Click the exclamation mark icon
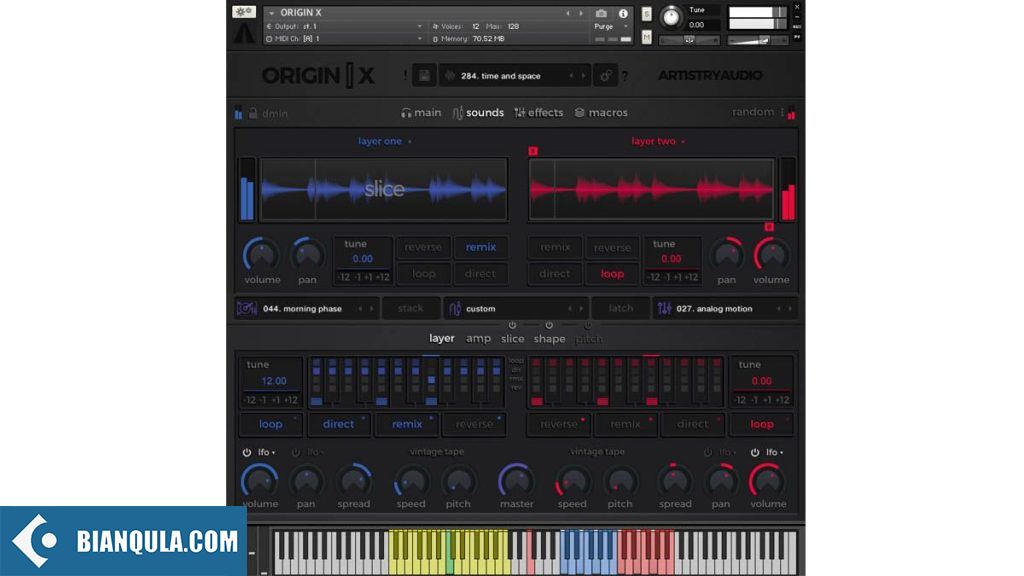Image resolution: width=1024 pixels, height=576 pixels. pos(406,76)
